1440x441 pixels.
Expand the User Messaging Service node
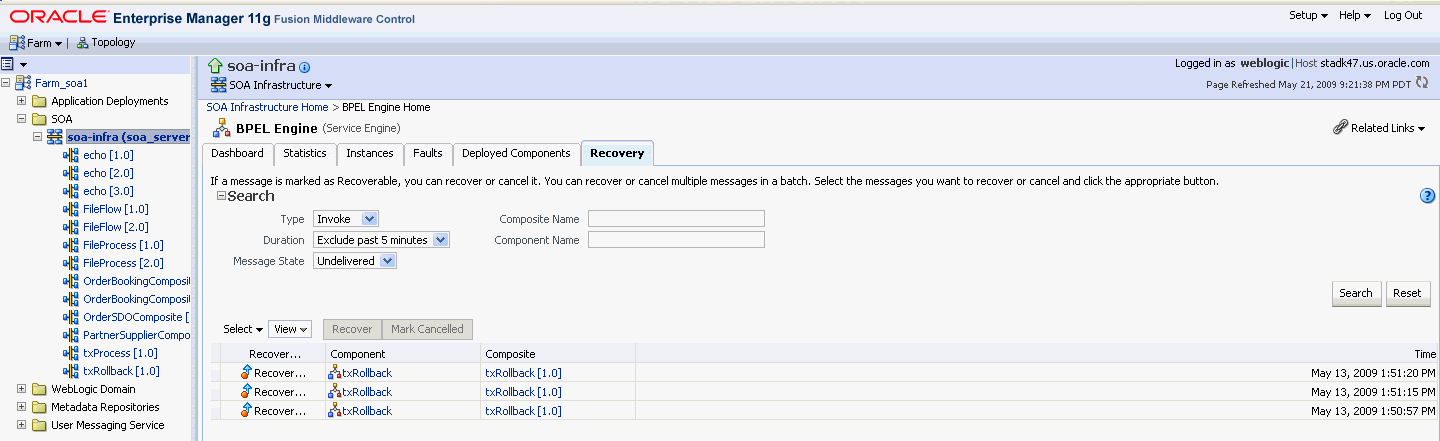click(21, 425)
